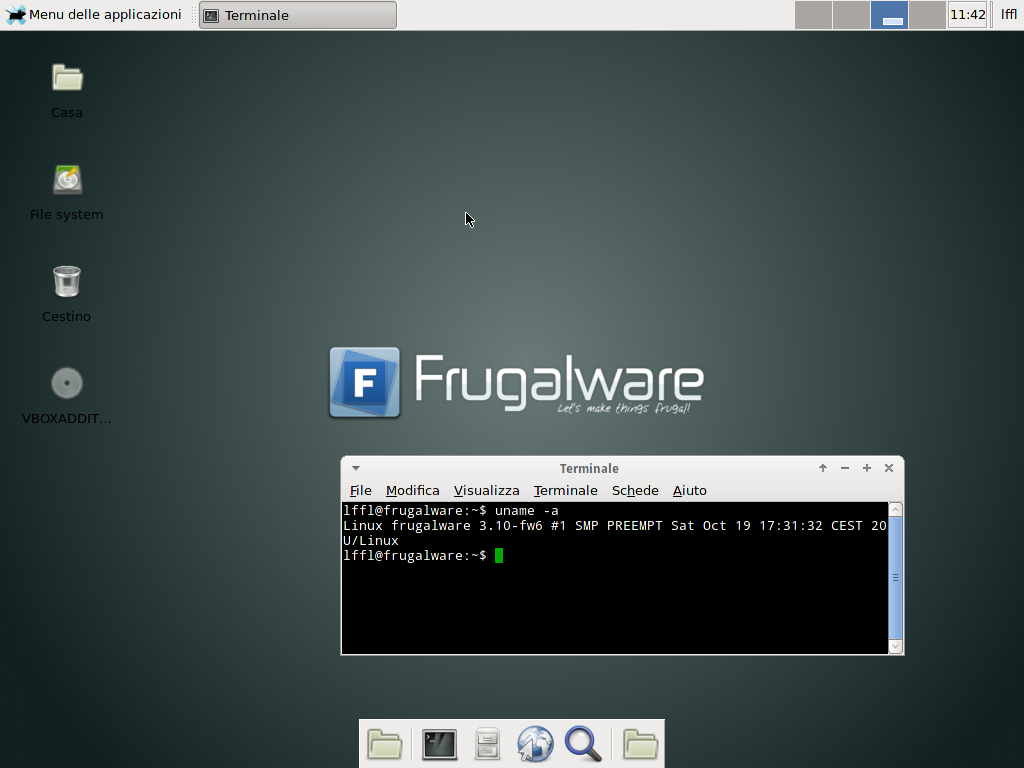Open the Visualizza menu in Terminale
The height and width of the screenshot is (768, 1024).
[x=487, y=490]
